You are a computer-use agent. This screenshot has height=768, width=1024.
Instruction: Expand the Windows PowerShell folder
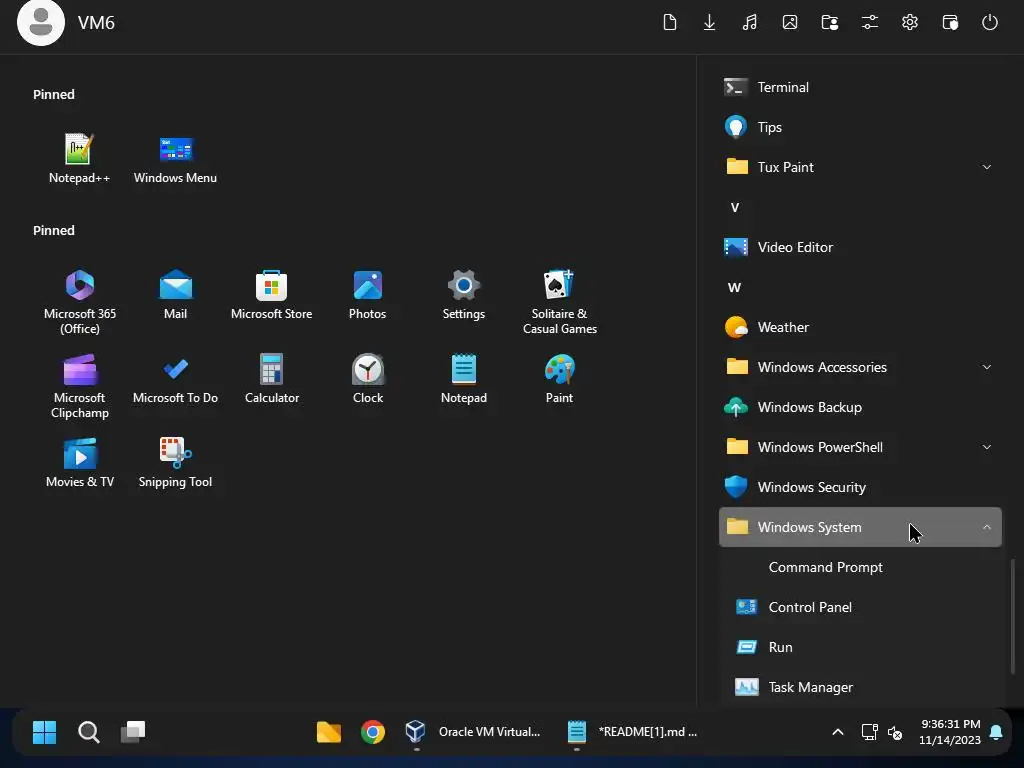[x=860, y=447]
